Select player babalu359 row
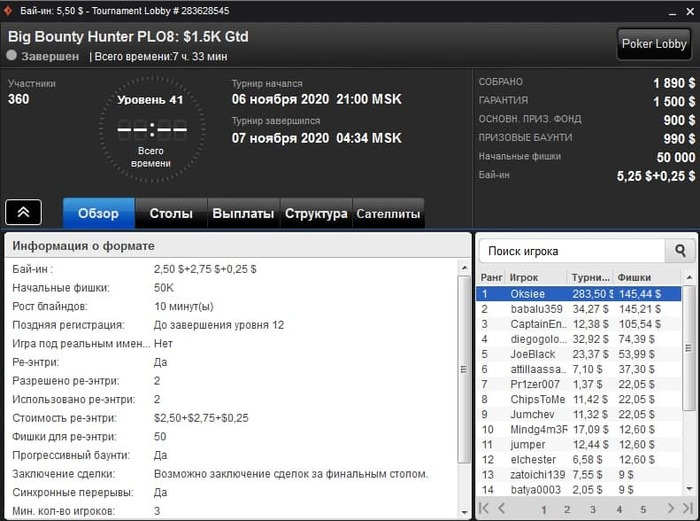The width and height of the screenshot is (700, 521). 579,309
